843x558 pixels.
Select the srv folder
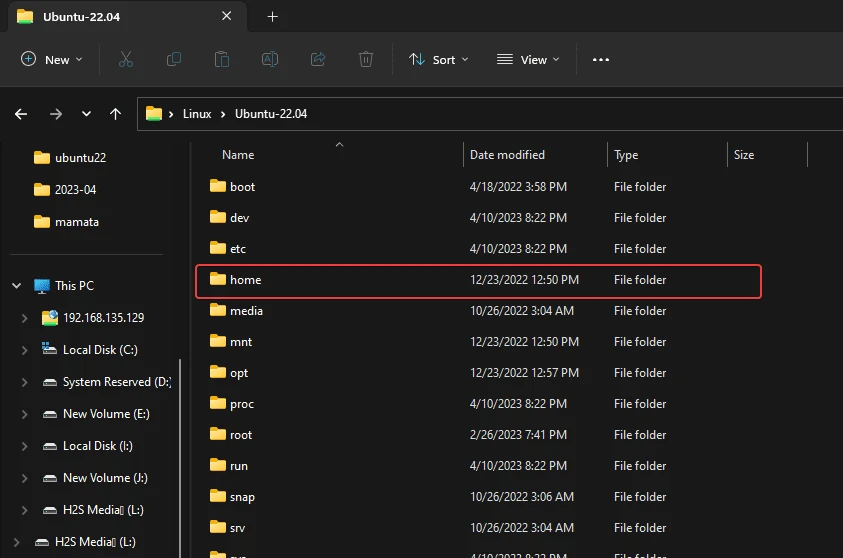(227, 528)
